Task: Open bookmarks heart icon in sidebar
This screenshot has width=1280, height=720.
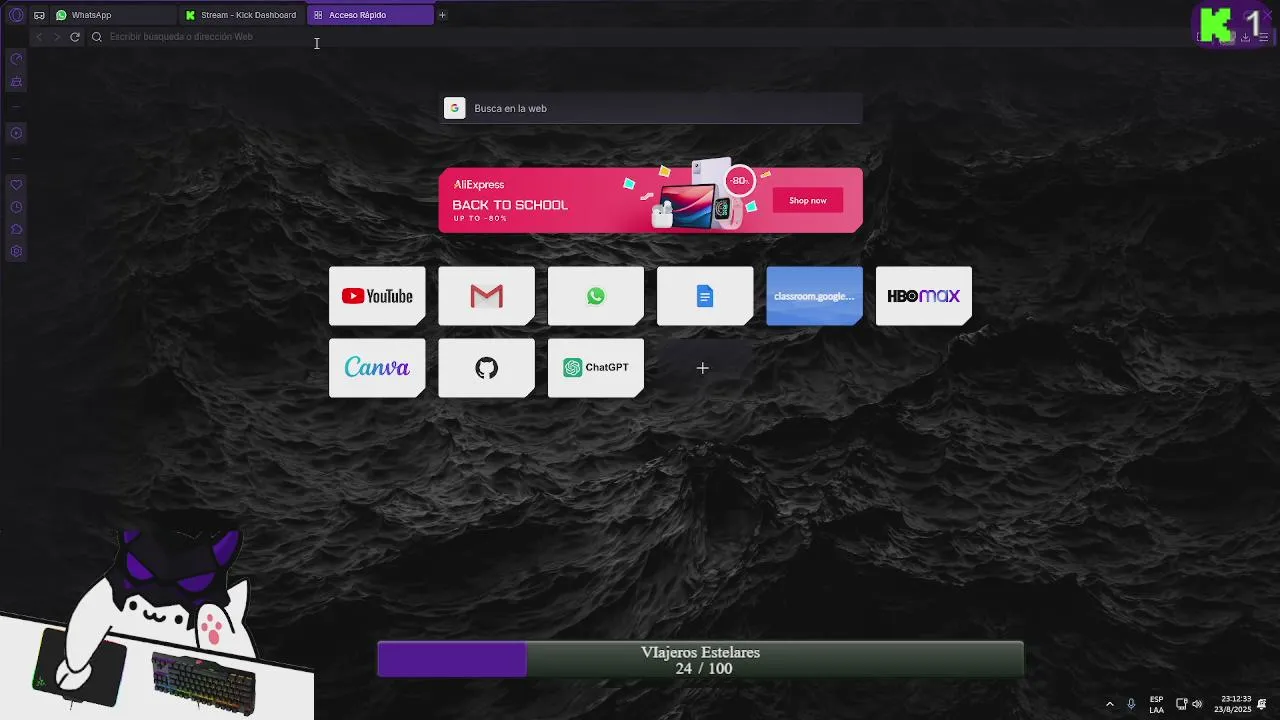Action: click(16, 185)
